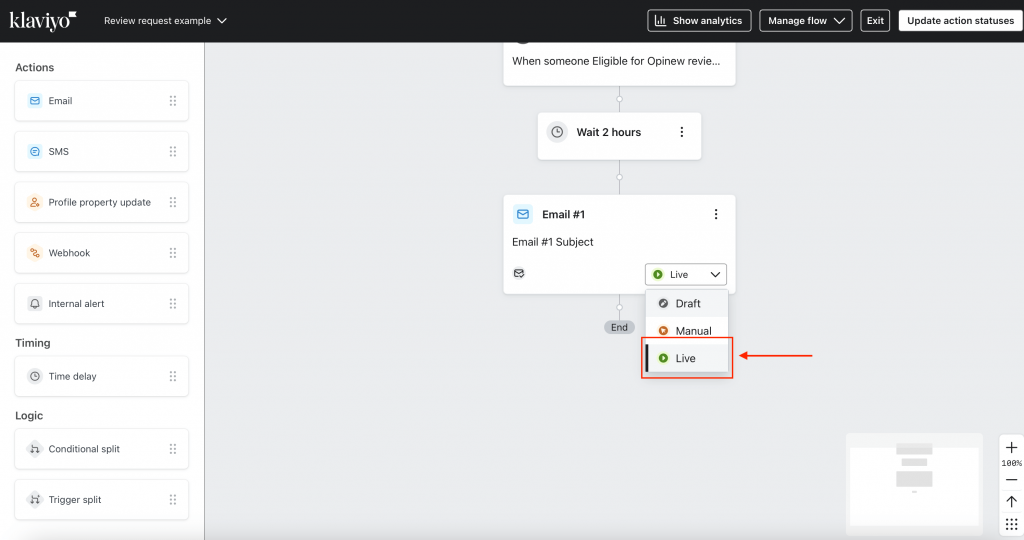1024x540 pixels.
Task: Click the flow minimap thumbnail
Action: [x=914, y=483]
